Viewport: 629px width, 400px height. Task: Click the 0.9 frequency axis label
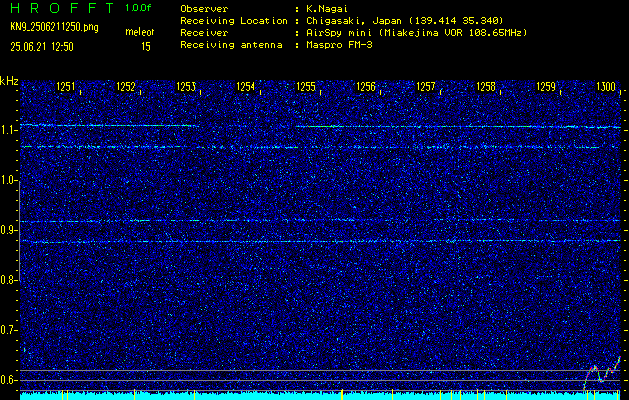pos(8,230)
